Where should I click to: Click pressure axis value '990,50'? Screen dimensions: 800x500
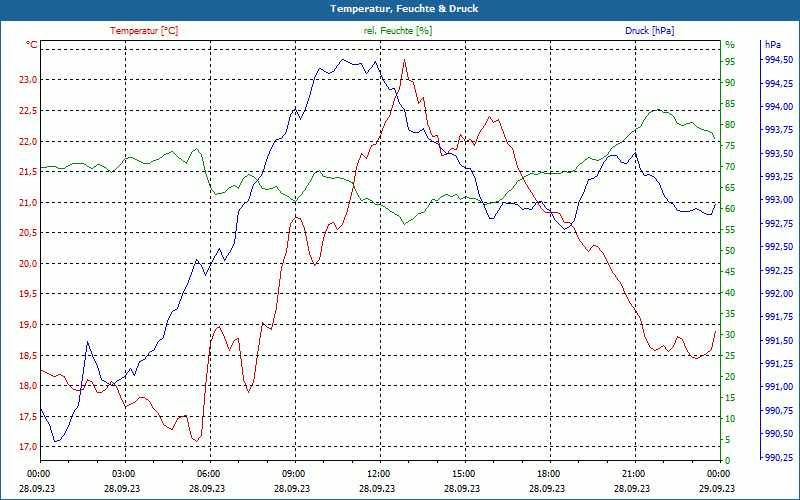pyautogui.click(x=779, y=434)
